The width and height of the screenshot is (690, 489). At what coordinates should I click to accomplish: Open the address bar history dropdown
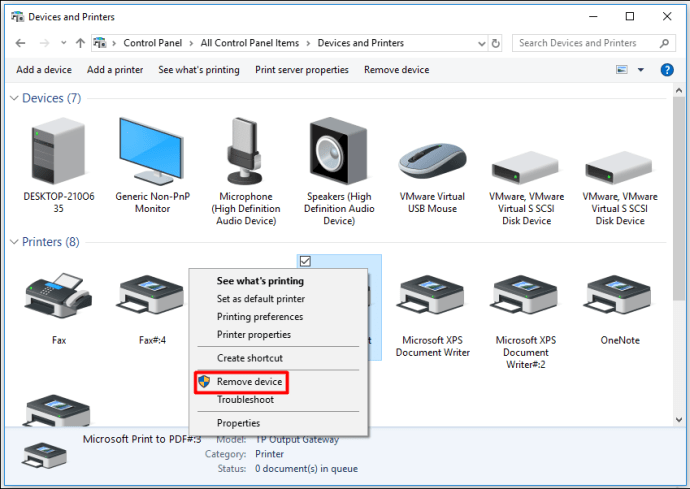(x=481, y=43)
